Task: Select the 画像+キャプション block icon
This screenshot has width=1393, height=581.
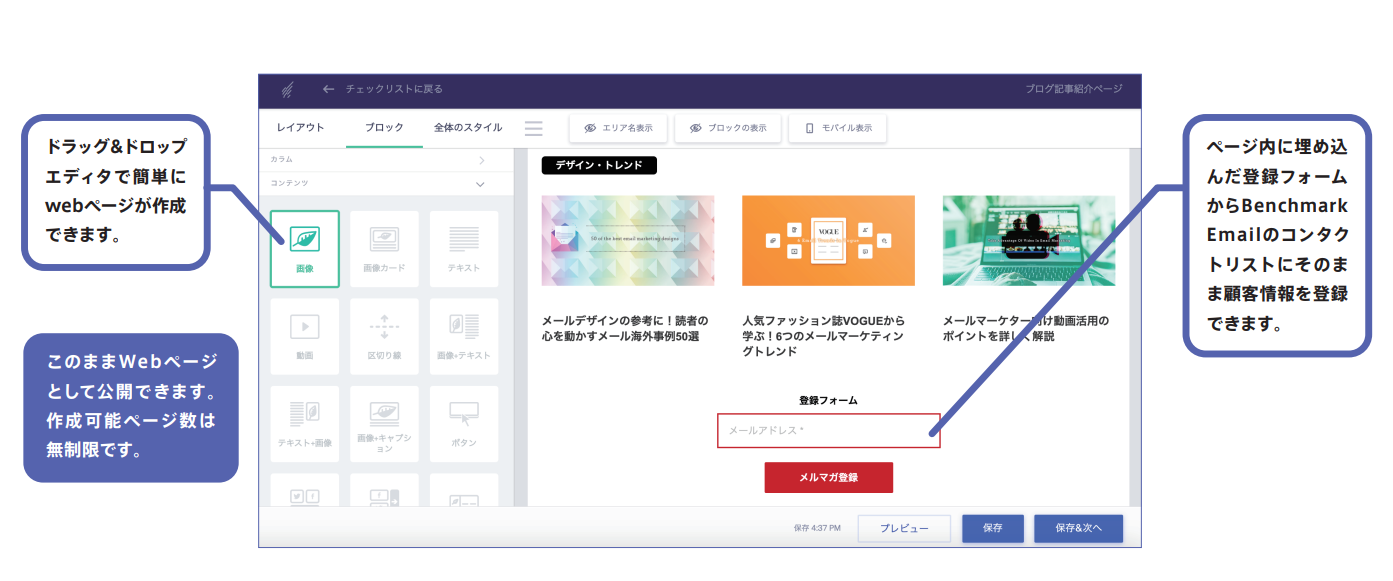Action: (385, 421)
